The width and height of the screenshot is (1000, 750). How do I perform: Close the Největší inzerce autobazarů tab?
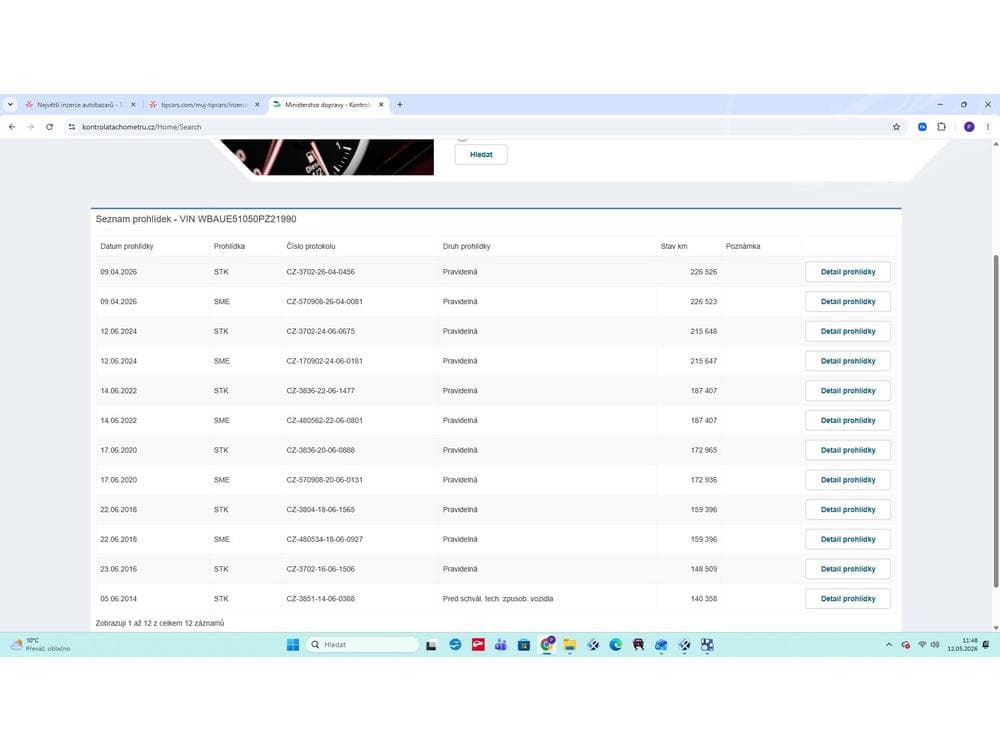click(133, 105)
